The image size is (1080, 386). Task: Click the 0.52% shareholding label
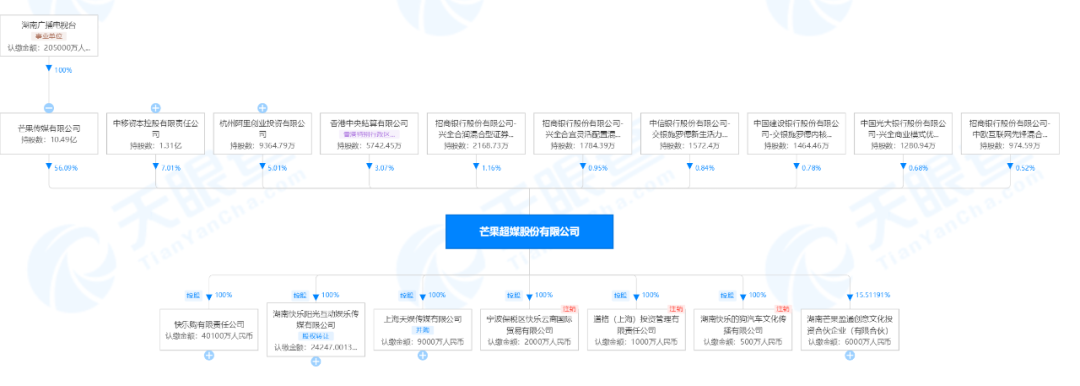click(x=1024, y=167)
